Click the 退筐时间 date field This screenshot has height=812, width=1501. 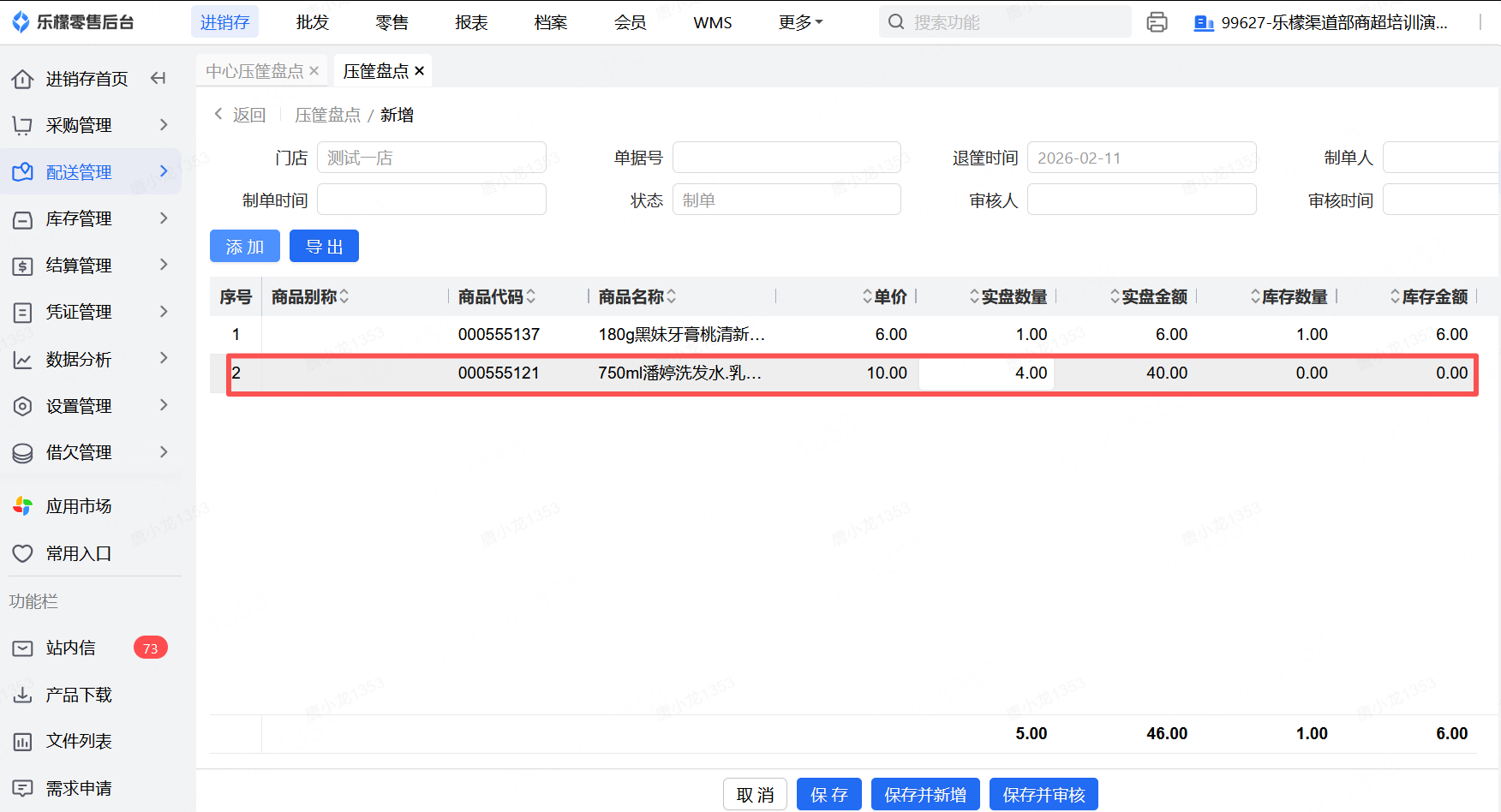pos(1141,158)
